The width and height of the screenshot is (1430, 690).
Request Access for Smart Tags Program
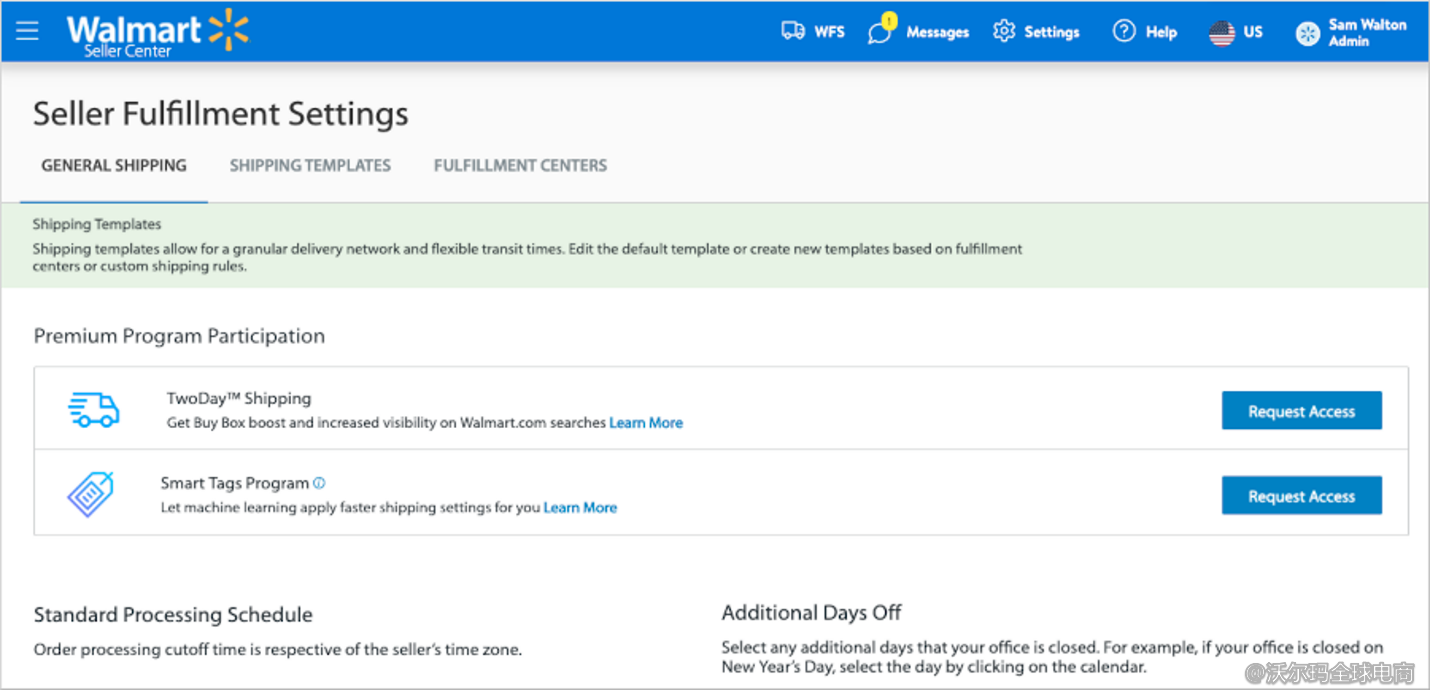1302,496
